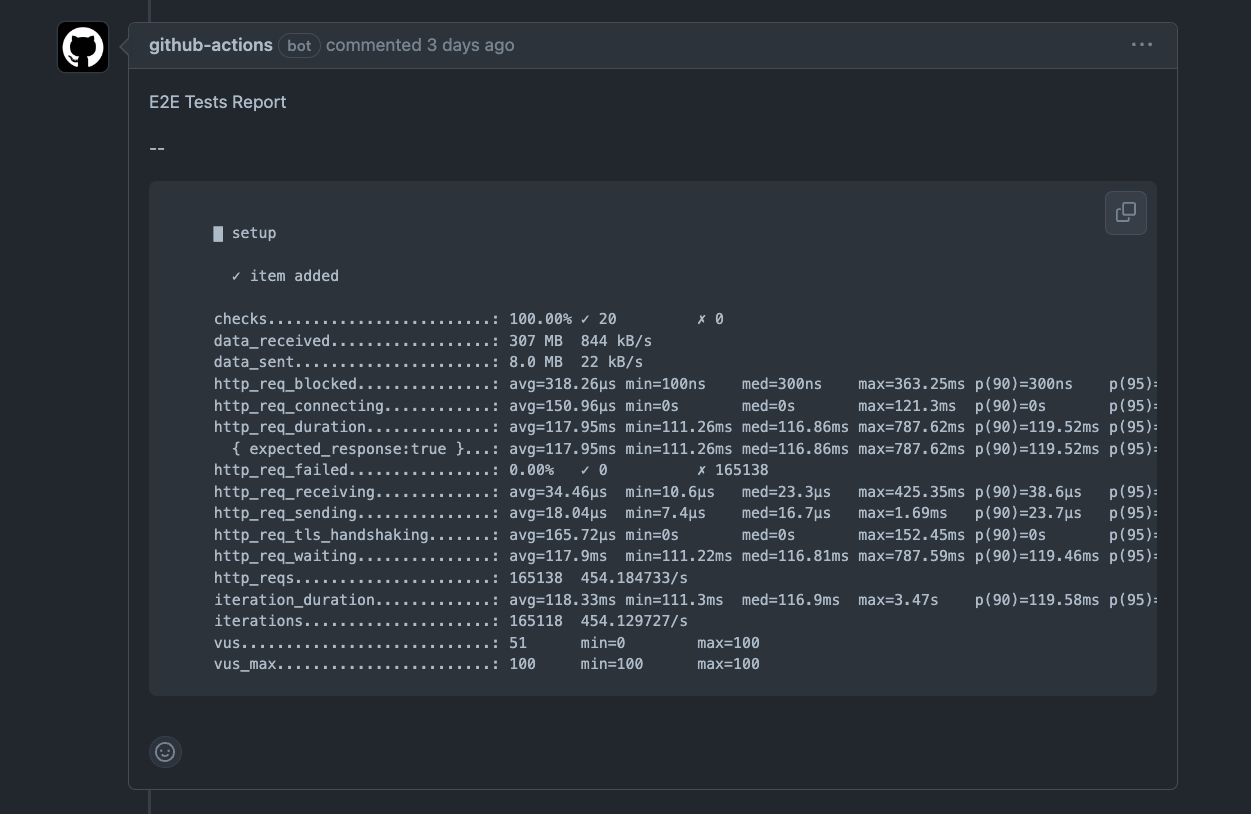Open the comment options ellipsis menu
The width and height of the screenshot is (1251, 814).
[x=1142, y=45]
